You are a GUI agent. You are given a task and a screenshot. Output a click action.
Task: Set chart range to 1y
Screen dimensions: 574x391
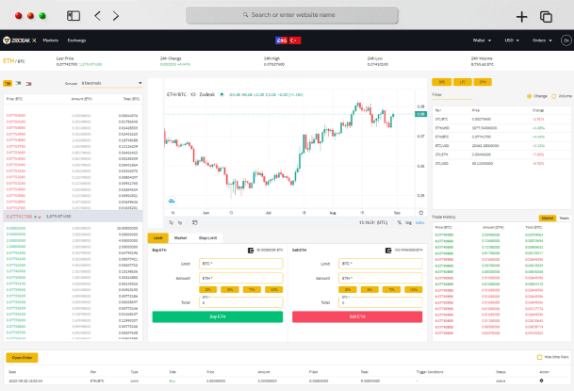coord(180,223)
